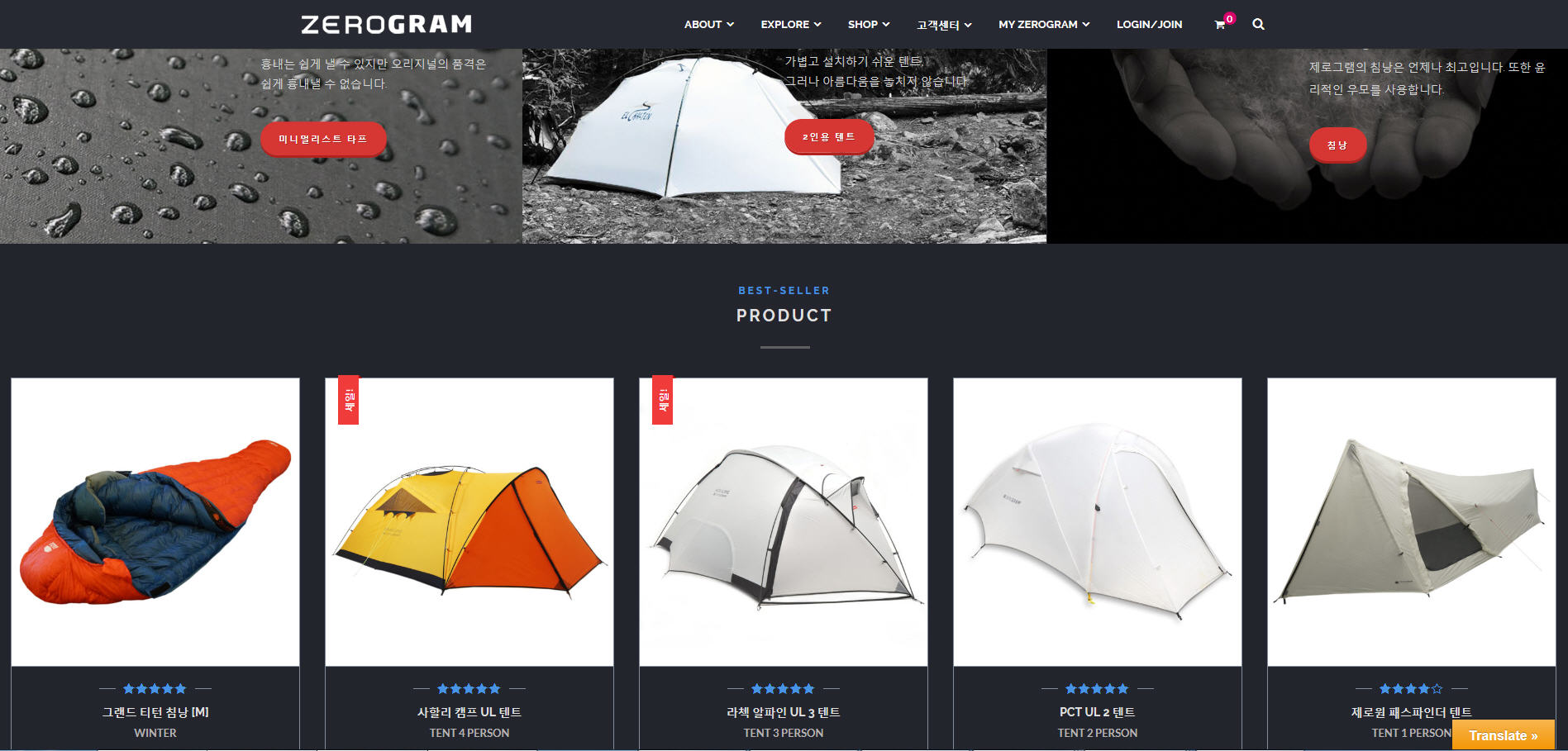This screenshot has height=751, width=1568.
Task: Open the shopping cart icon
Action: pyautogui.click(x=1219, y=25)
